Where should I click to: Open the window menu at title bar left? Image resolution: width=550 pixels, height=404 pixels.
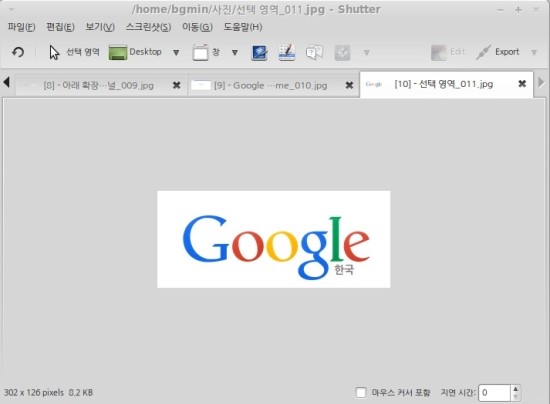[11, 9]
